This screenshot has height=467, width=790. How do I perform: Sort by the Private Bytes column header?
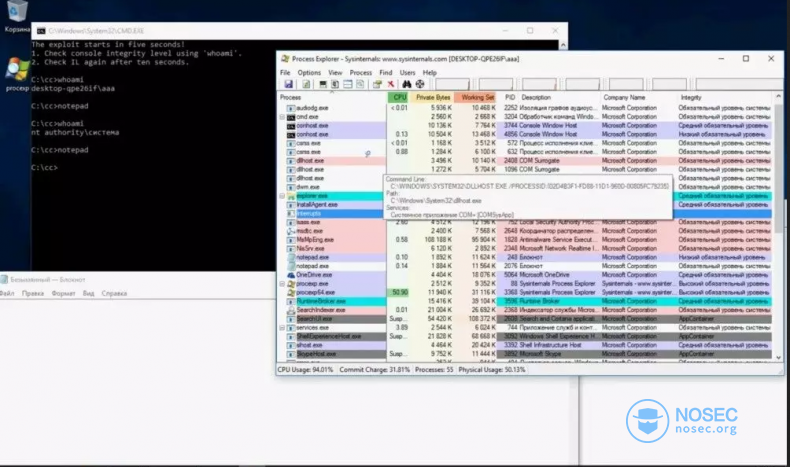432,97
